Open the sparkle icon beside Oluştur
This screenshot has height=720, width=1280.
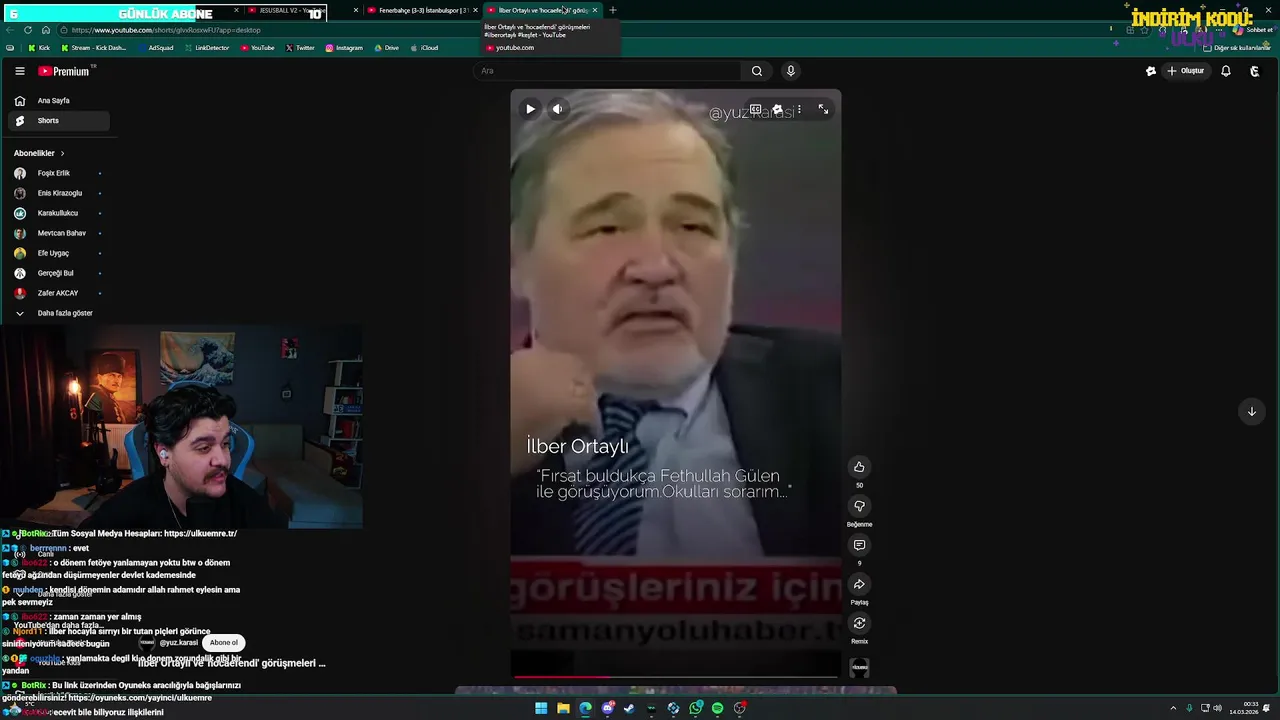point(1151,71)
